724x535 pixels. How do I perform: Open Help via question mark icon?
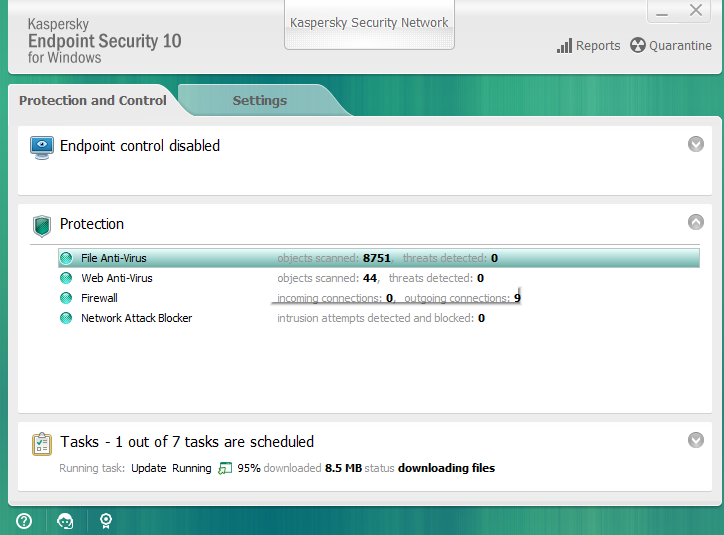tap(24, 521)
